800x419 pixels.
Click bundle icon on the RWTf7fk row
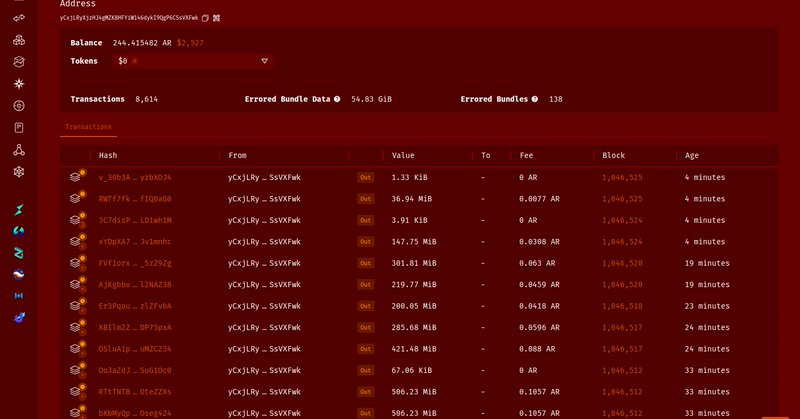click(77, 198)
